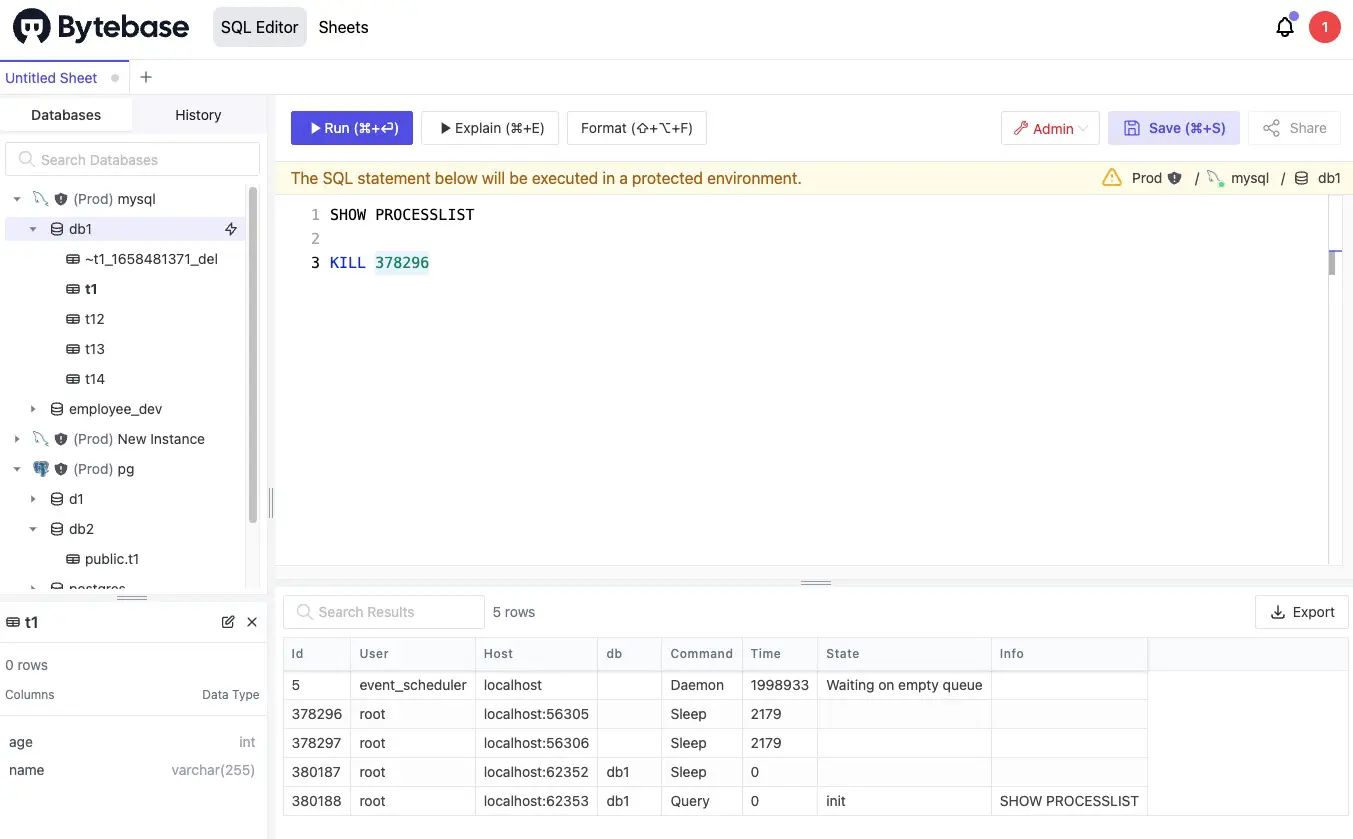Screen dimensions: 1353x839
Task: Add a new sheet tab with plus icon
Action: (x=146, y=77)
